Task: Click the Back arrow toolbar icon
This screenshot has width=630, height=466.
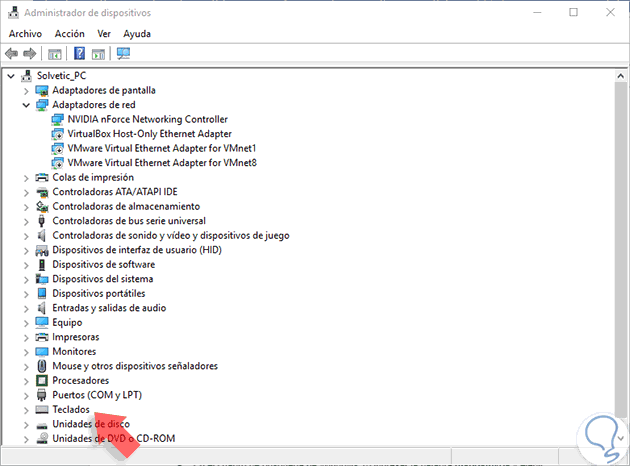Action: [11, 53]
